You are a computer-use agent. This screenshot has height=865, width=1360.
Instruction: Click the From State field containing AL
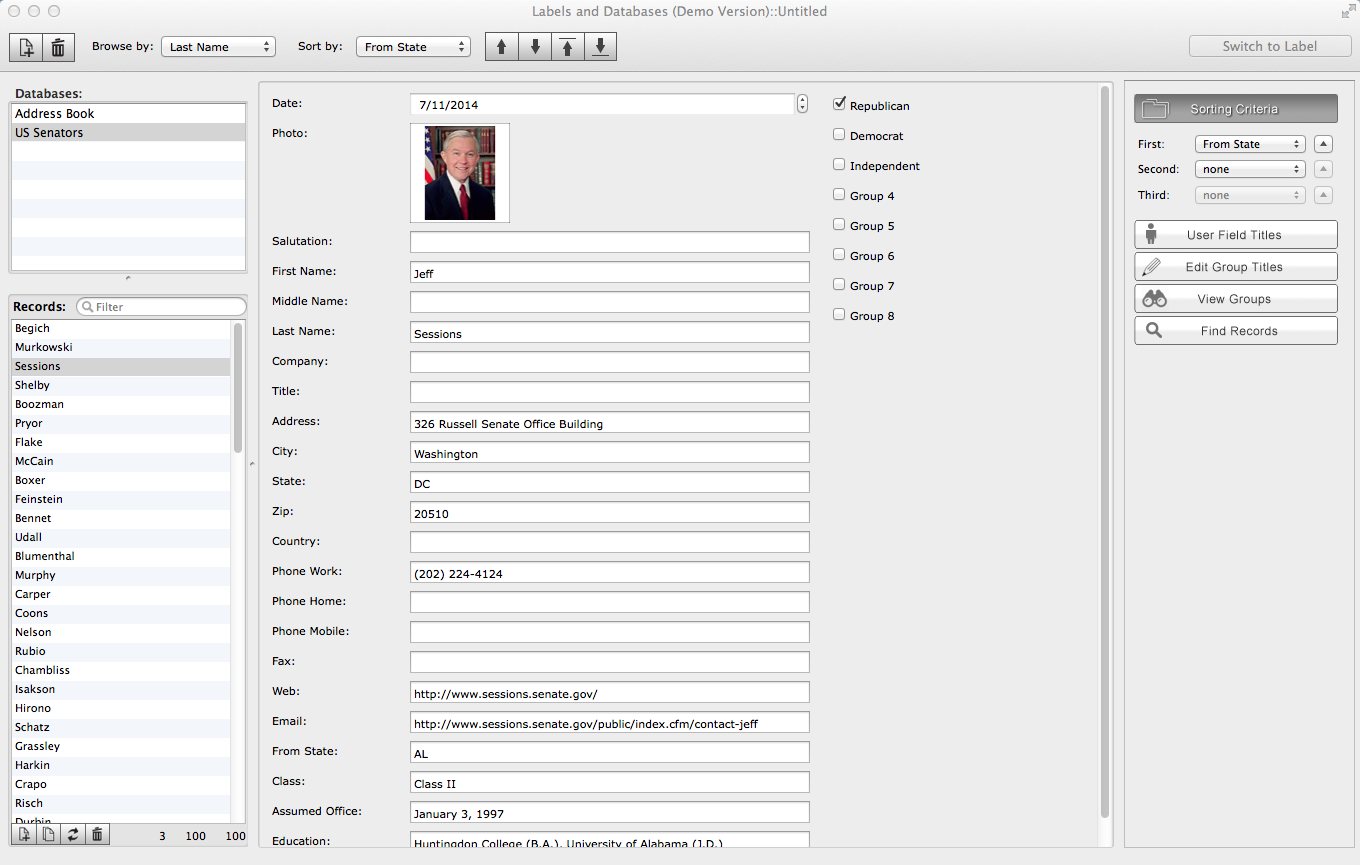[x=610, y=752]
